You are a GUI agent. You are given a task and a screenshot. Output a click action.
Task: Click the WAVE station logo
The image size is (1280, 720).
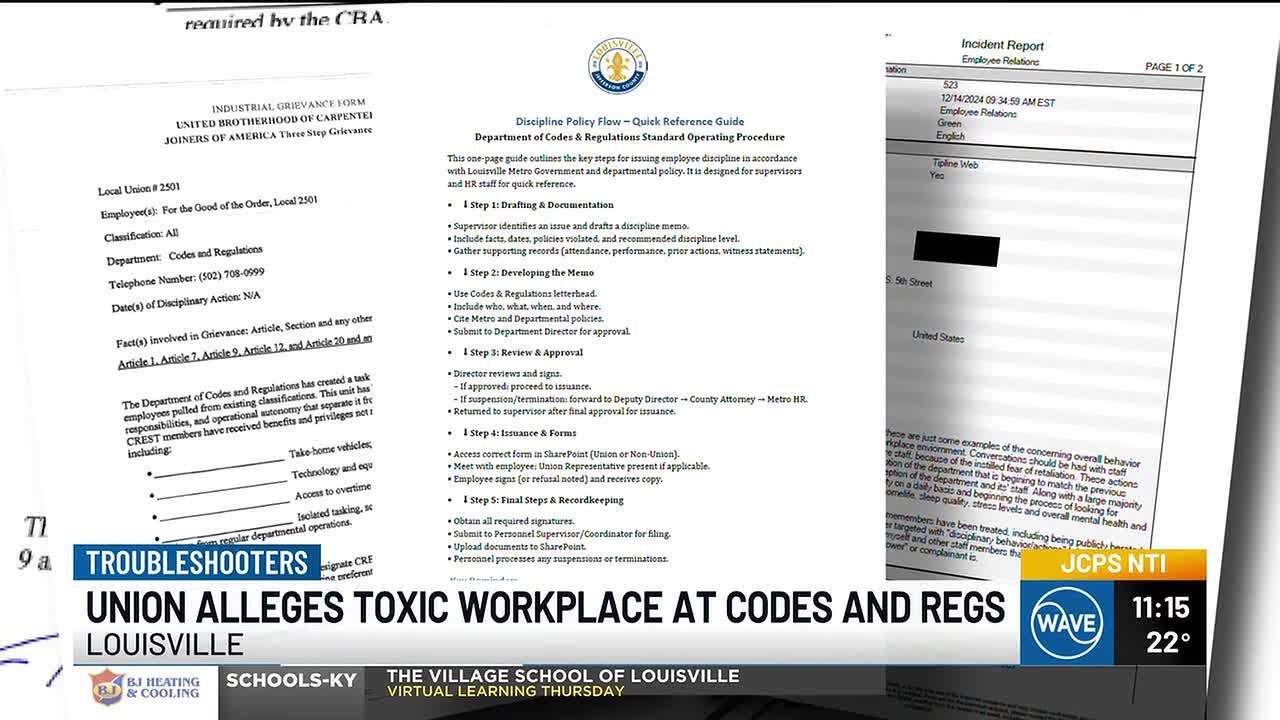coord(1067,623)
